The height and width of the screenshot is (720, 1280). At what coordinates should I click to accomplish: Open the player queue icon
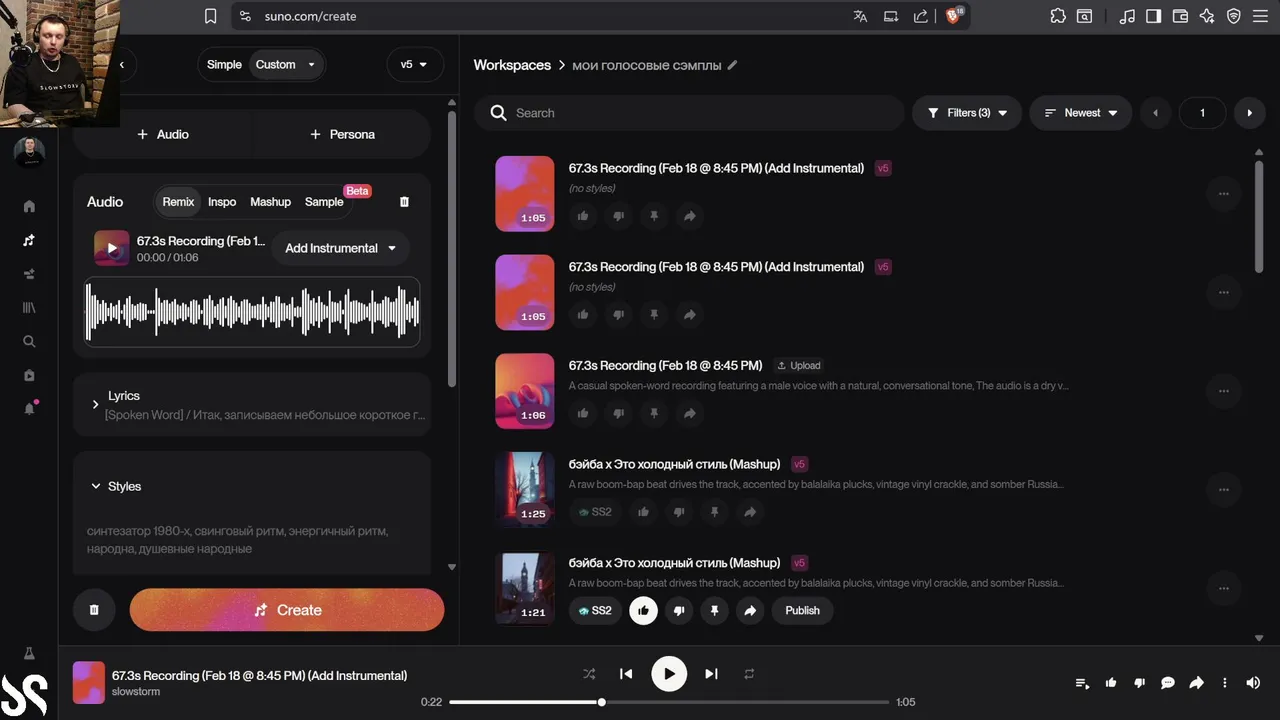(1082, 683)
